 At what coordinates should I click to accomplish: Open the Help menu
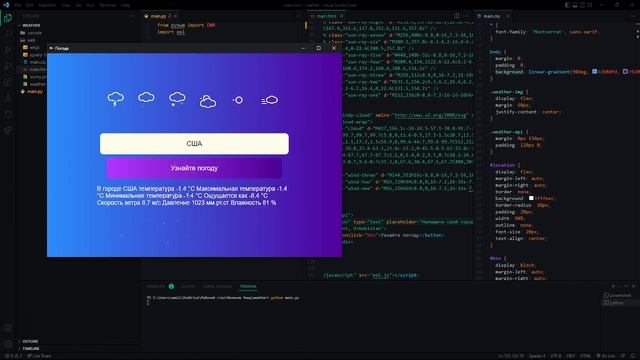point(126,5)
